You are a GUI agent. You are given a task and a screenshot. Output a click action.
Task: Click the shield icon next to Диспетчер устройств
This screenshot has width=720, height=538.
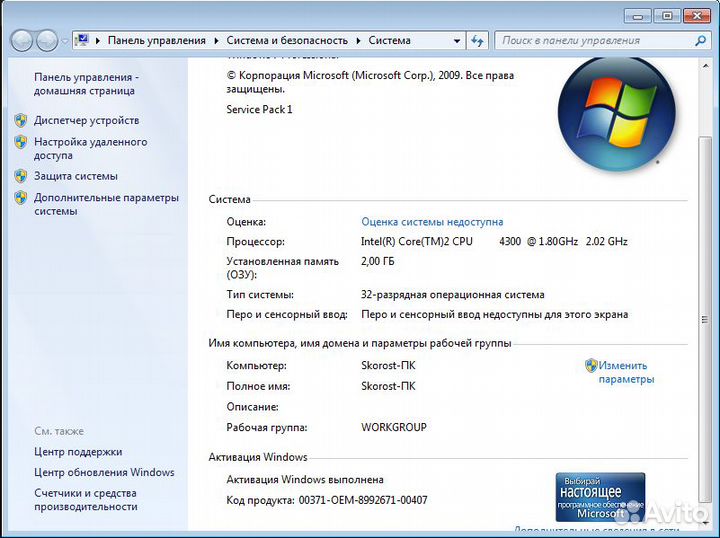[x=21, y=120]
